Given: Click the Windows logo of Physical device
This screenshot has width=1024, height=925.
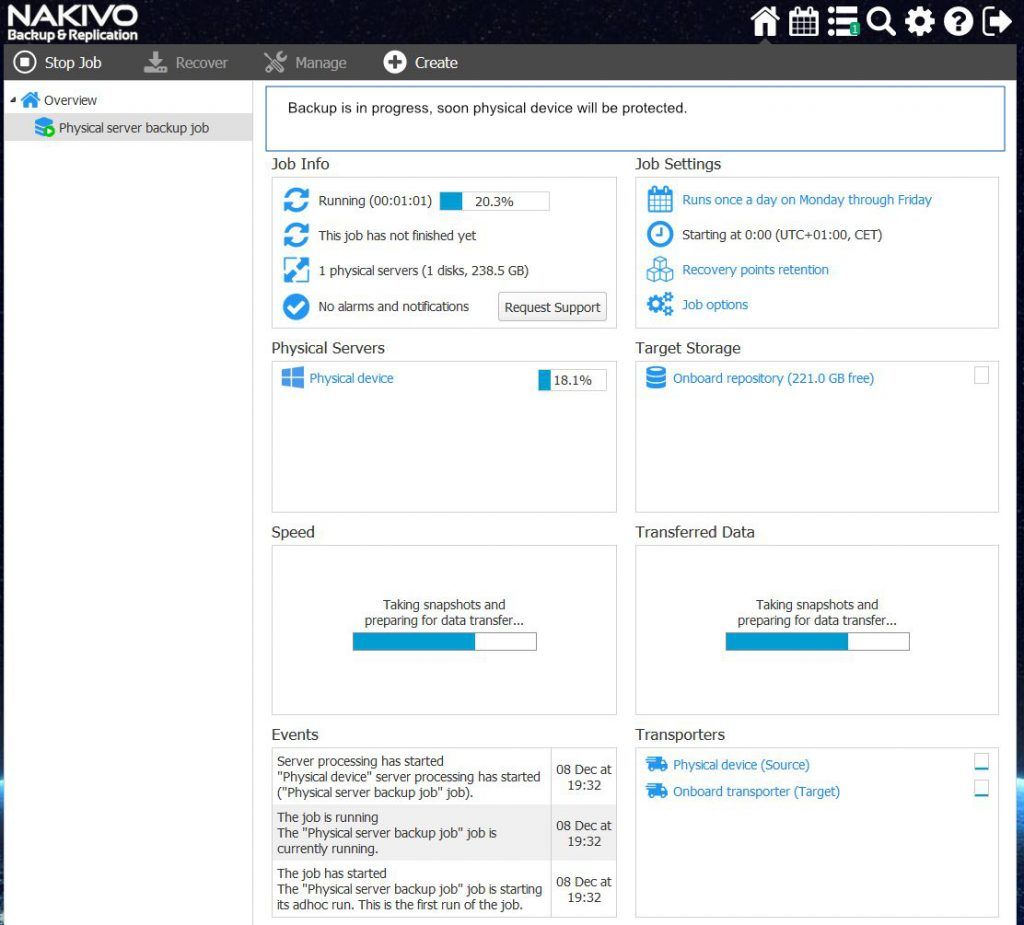Looking at the screenshot, I should pyautogui.click(x=293, y=378).
